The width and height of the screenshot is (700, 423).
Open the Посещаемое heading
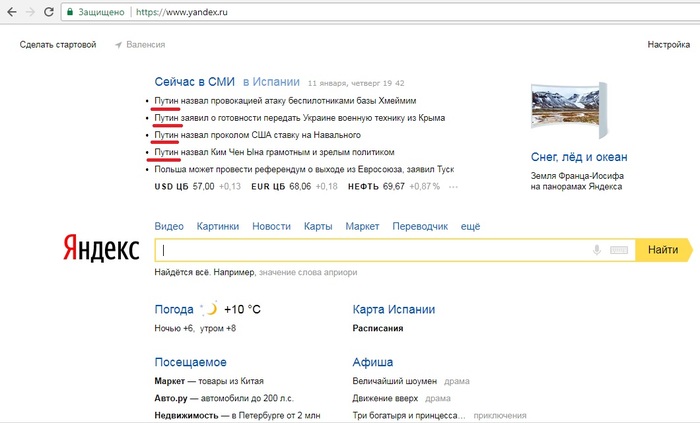191,362
